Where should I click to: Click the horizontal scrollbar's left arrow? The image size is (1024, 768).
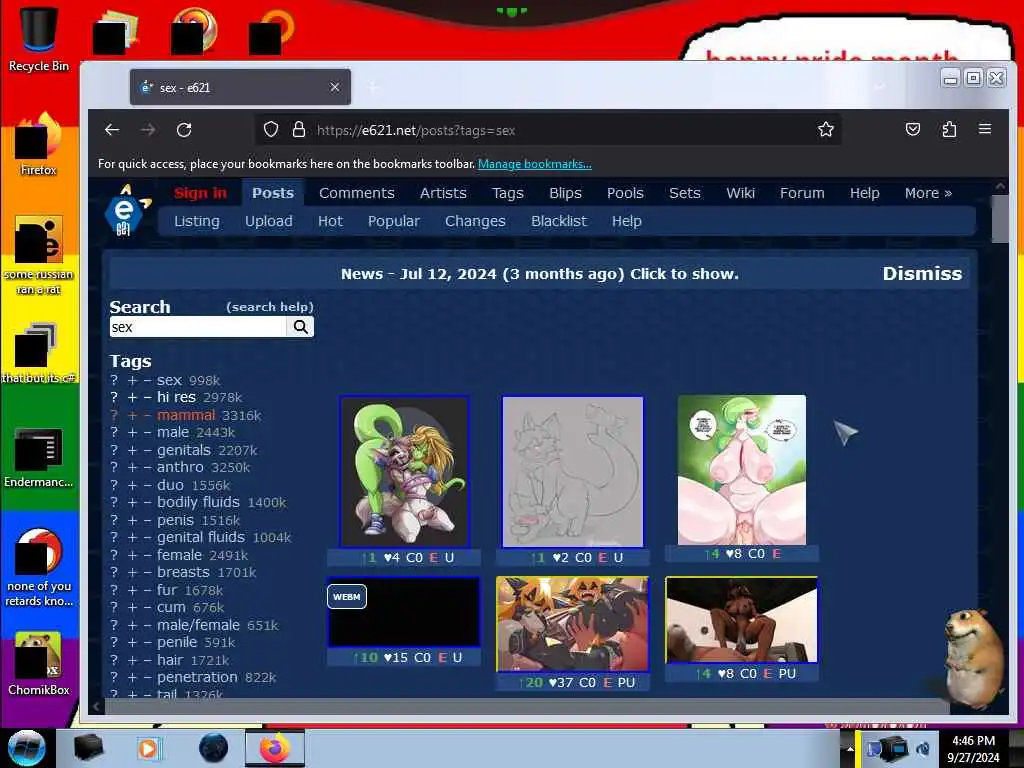pyautogui.click(x=96, y=706)
